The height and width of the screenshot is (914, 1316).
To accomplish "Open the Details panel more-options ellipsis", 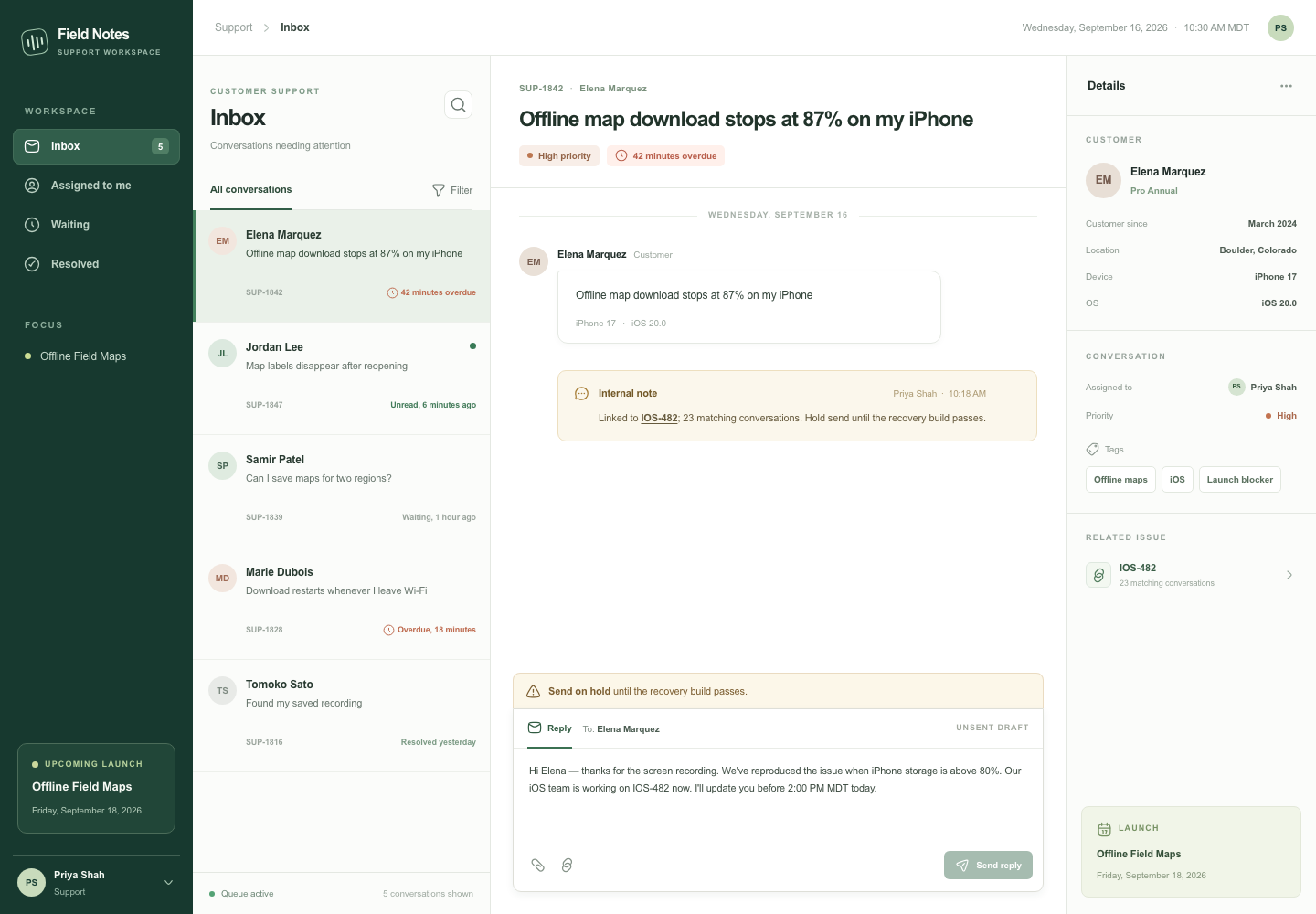I will tap(1286, 86).
